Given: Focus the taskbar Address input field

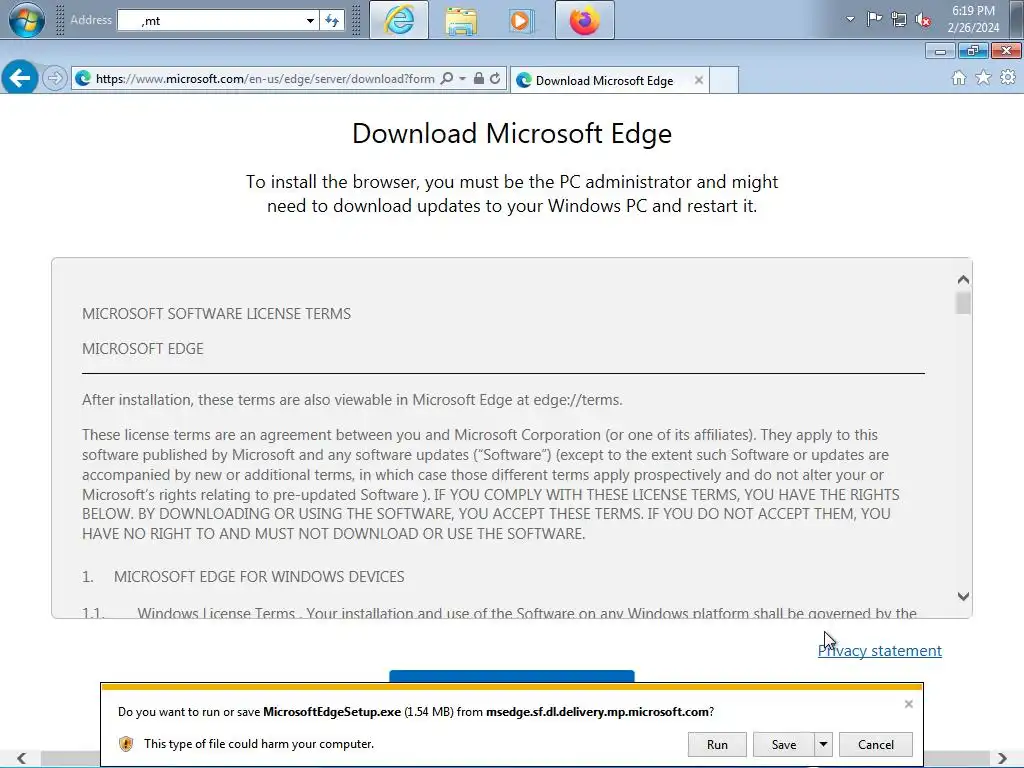Looking at the screenshot, I should click(210, 20).
